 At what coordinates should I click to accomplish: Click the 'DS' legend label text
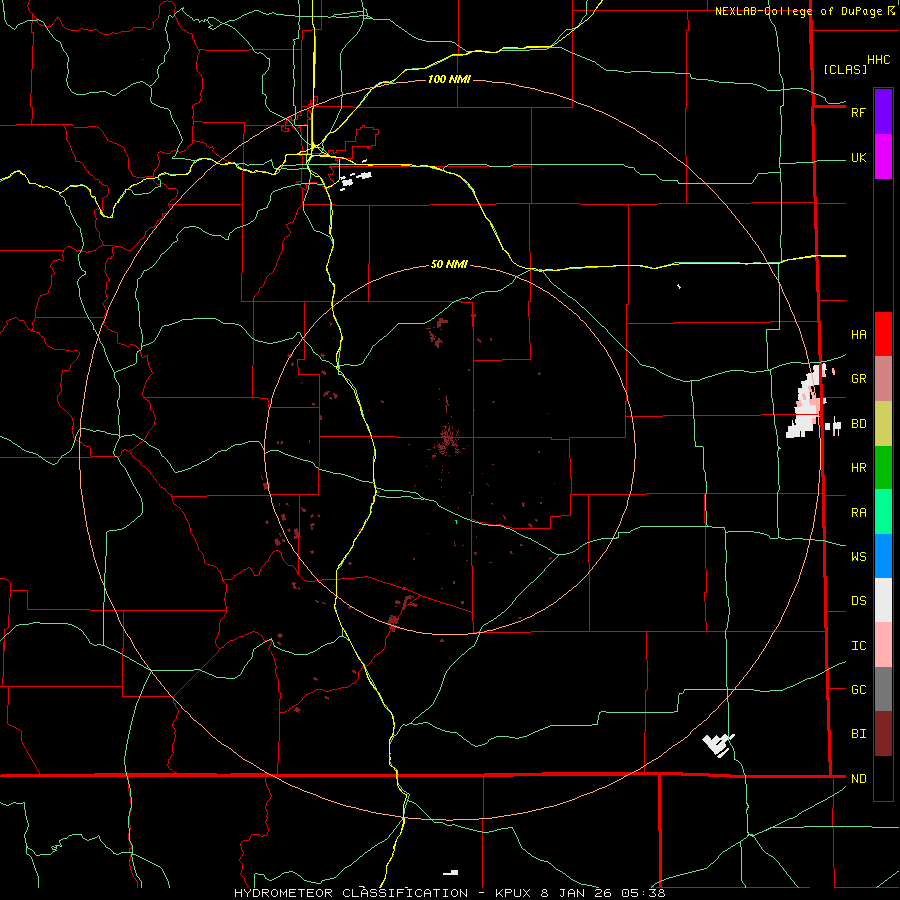coord(858,601)
